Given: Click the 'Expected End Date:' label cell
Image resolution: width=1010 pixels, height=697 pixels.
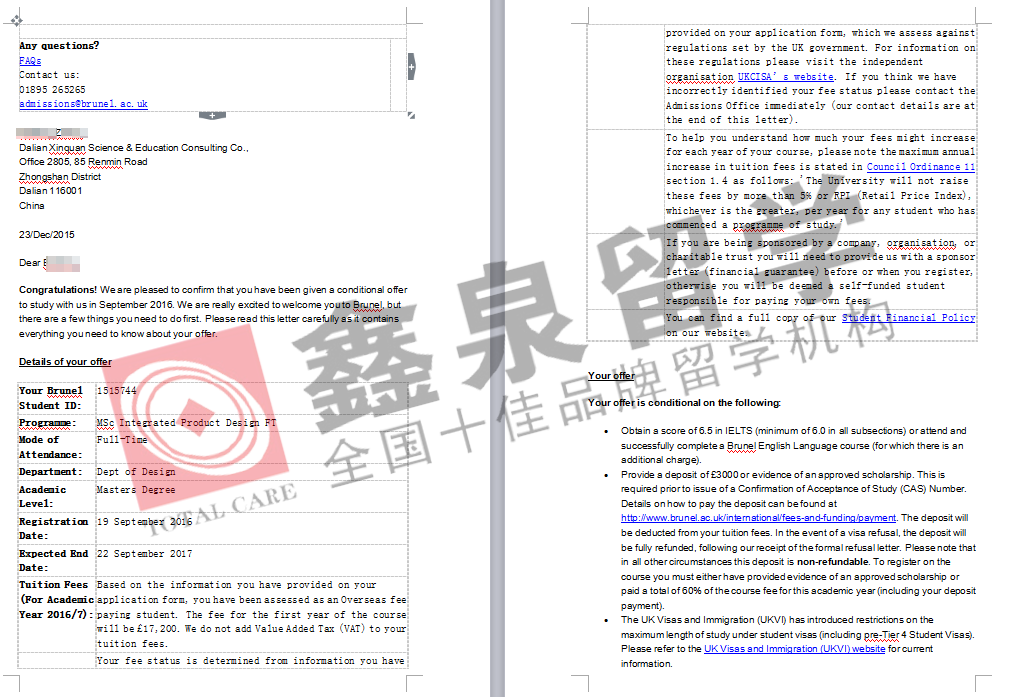Looking at the screenshot, I should coord(57,560).
